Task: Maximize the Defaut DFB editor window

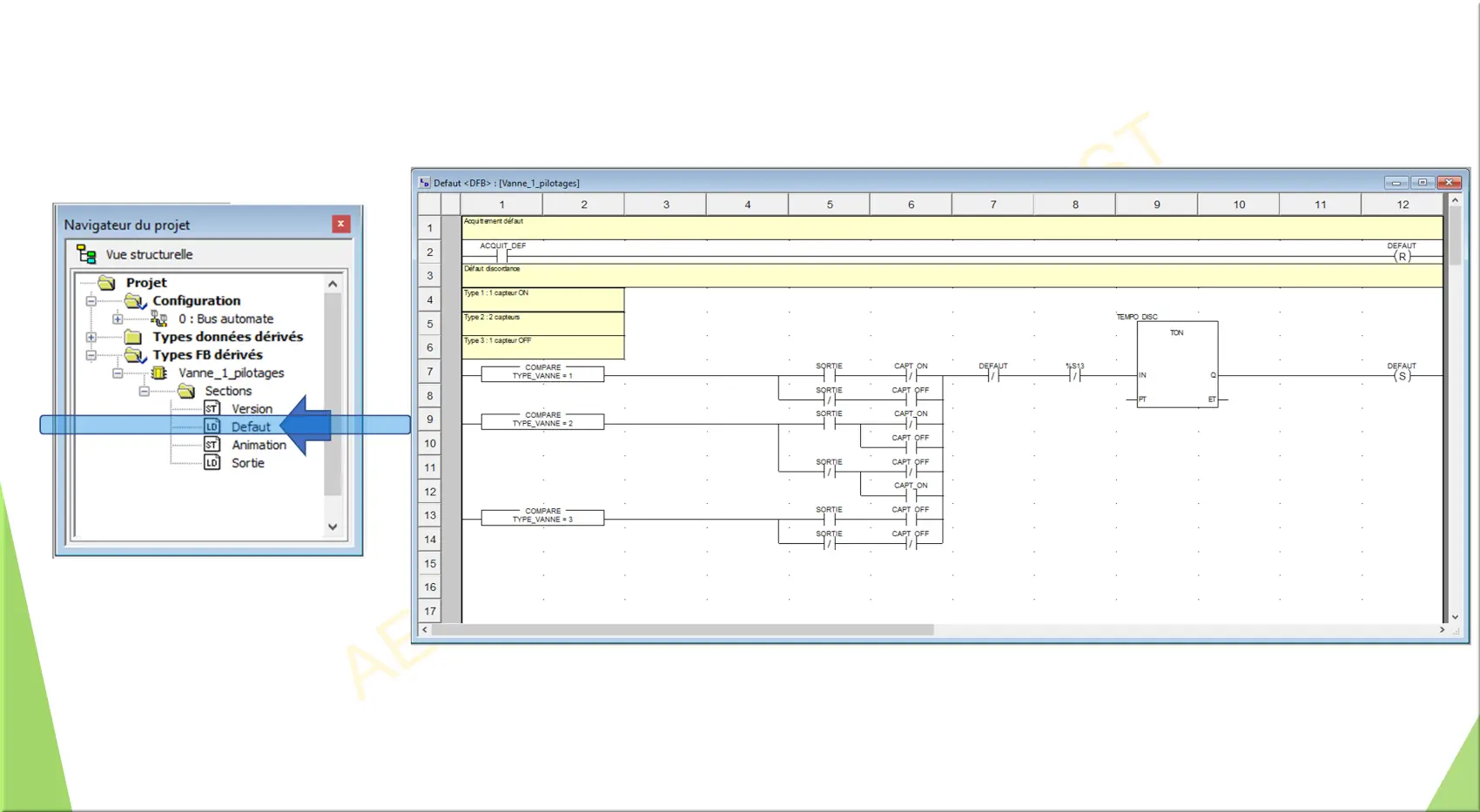Action: pyautogui.click(x=1423, y=183)
